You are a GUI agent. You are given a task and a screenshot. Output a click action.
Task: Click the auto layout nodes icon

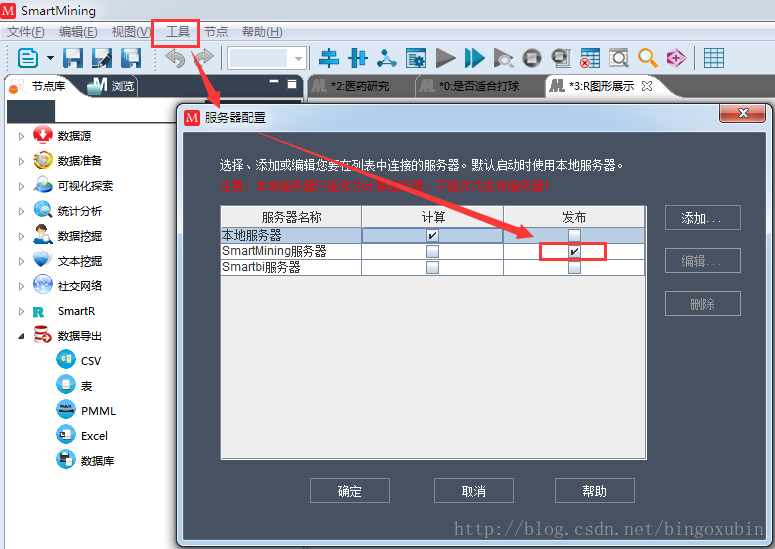tap(387, 58)
